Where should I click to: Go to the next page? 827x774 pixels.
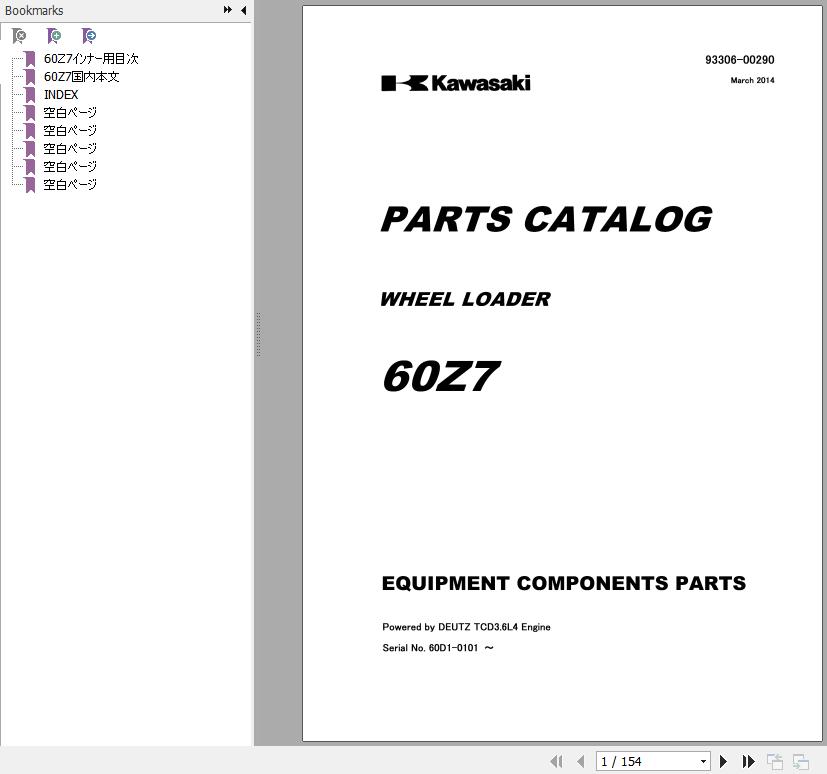pyautogui.click(x=724, y=761)
